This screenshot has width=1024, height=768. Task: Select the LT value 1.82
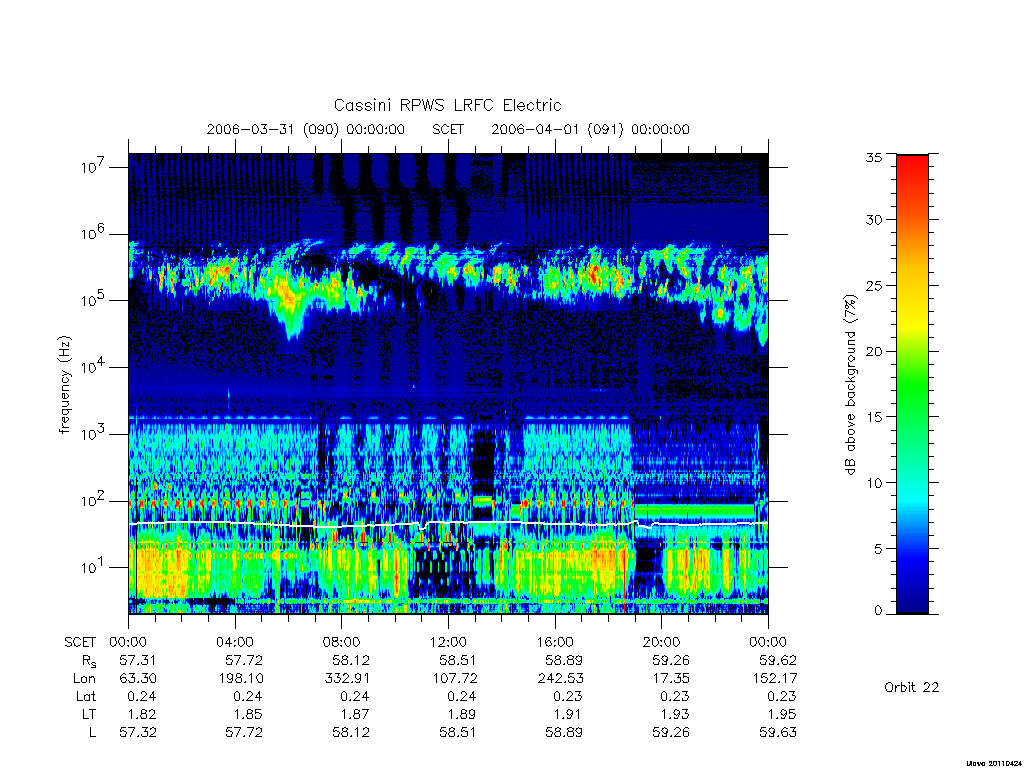point(142,714)
